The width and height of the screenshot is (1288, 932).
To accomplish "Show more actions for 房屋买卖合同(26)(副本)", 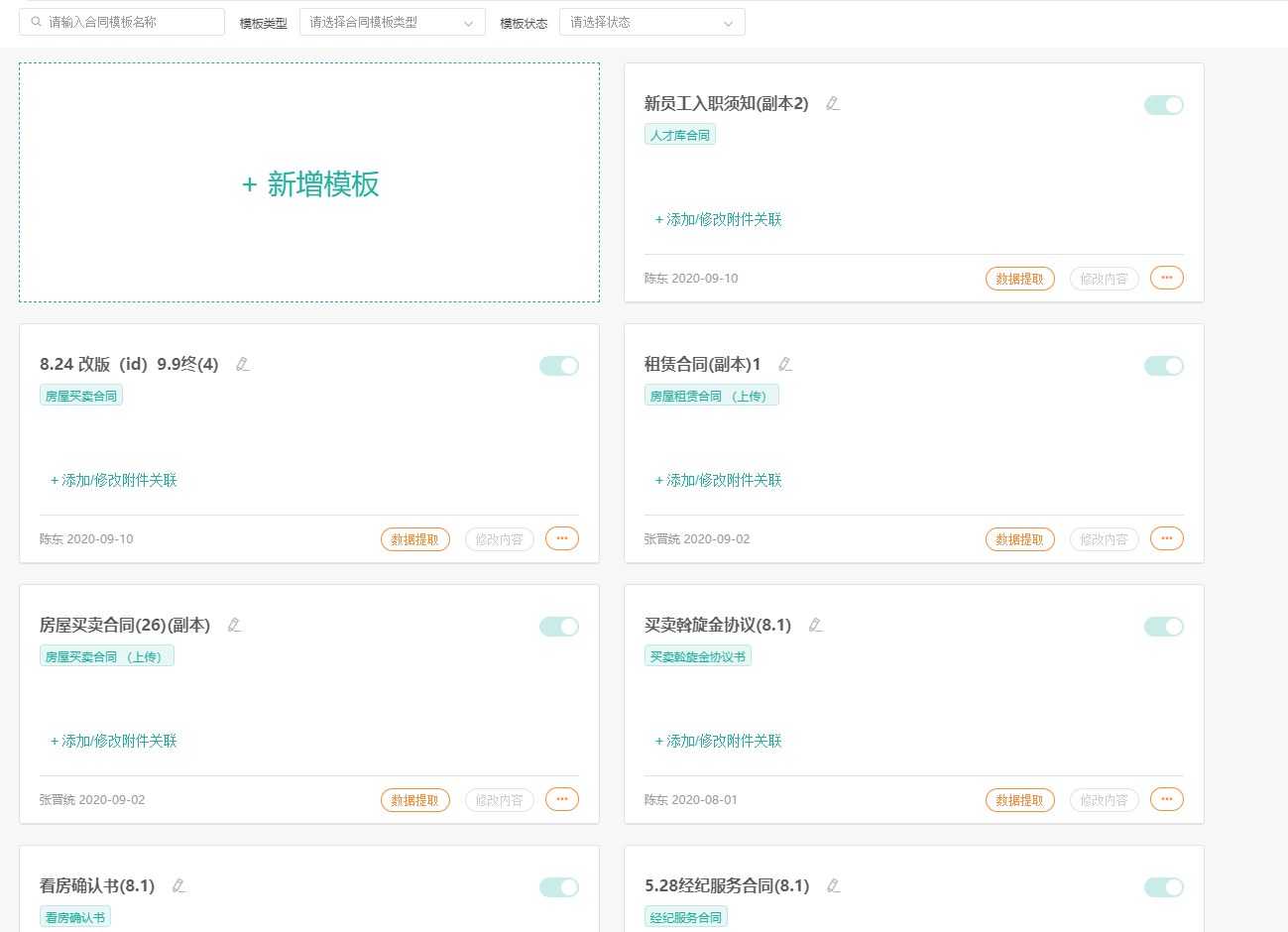I will click(562, 799).
